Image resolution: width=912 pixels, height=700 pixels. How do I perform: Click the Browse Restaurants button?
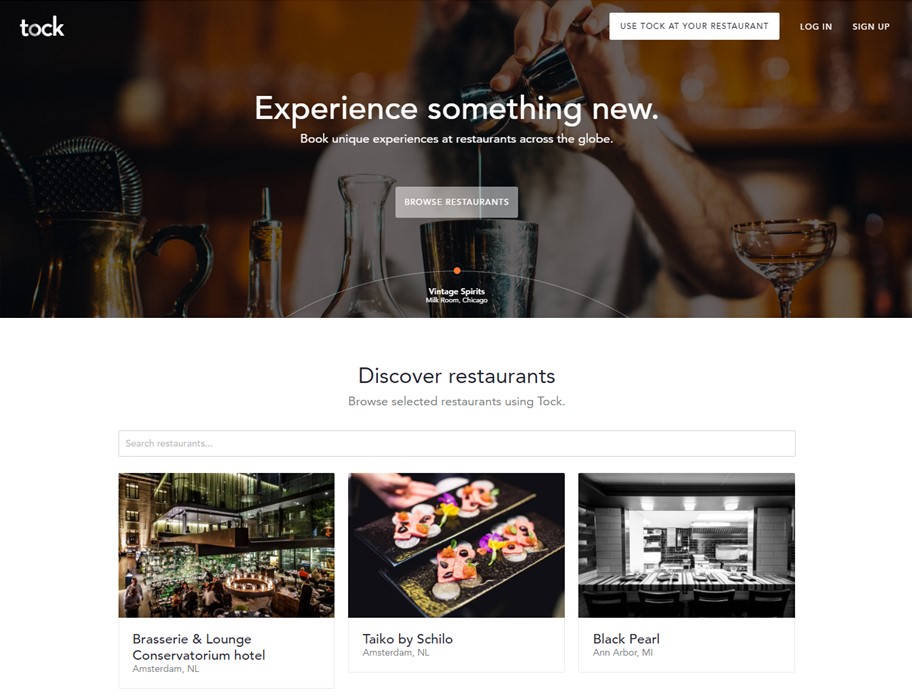[x=457, y=202]
